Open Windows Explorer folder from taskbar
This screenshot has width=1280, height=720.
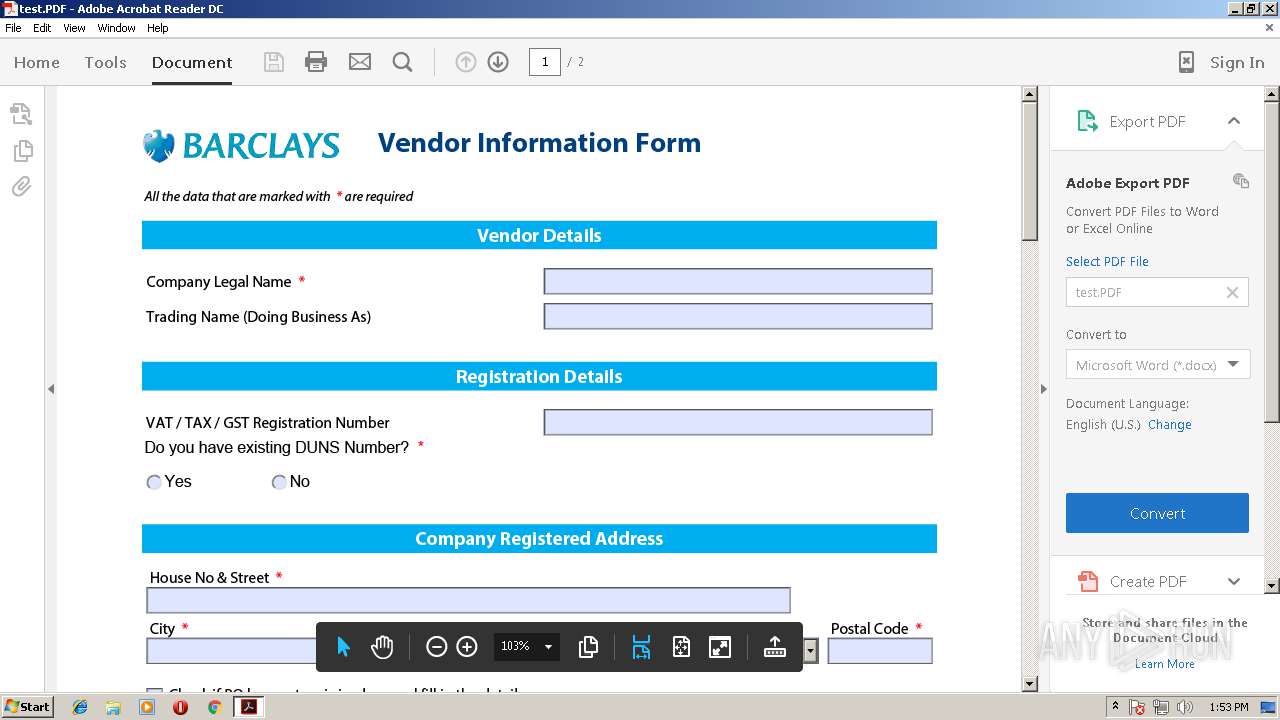113,707
